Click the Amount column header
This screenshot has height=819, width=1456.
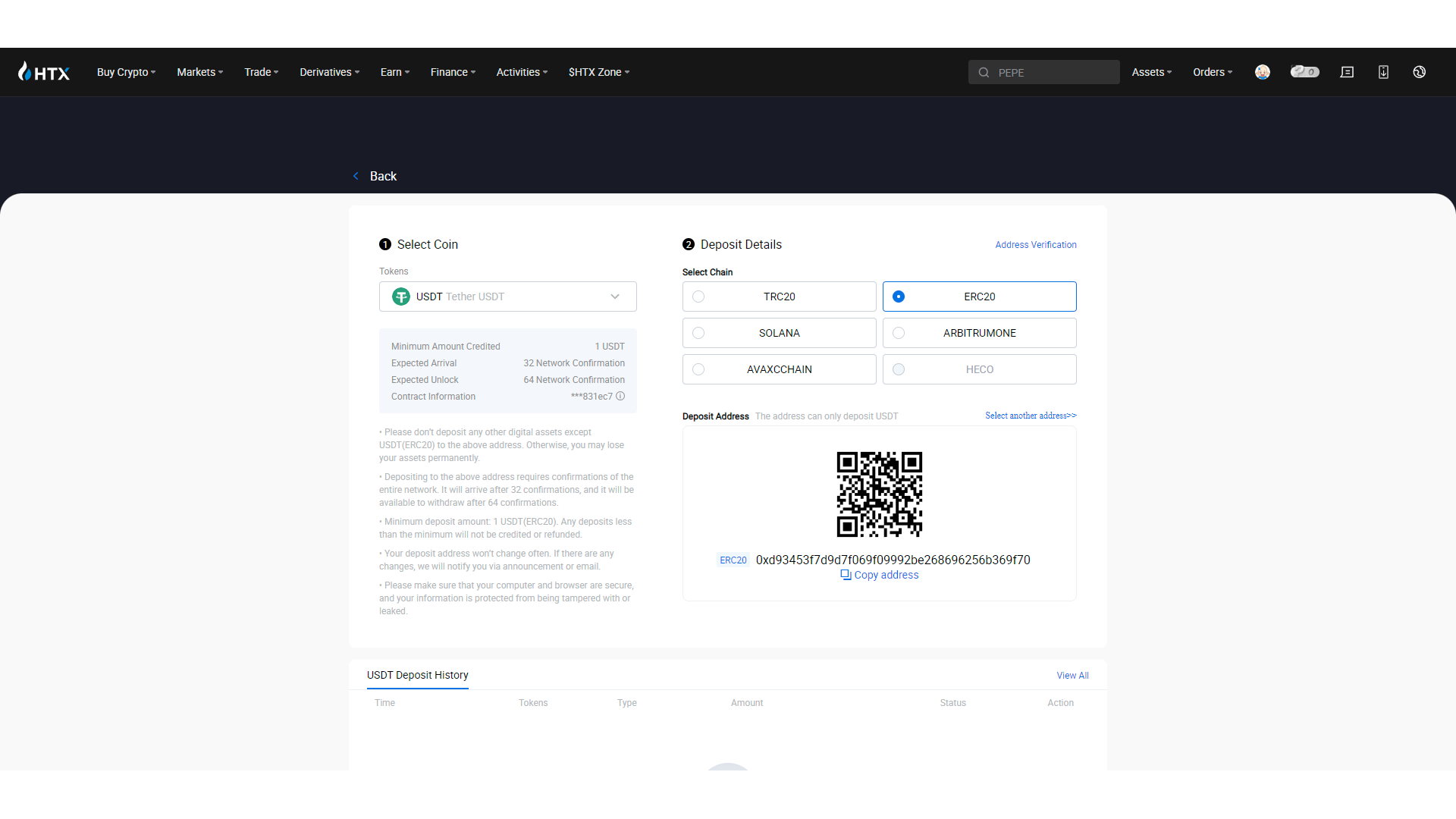click(x=747, y=703)
